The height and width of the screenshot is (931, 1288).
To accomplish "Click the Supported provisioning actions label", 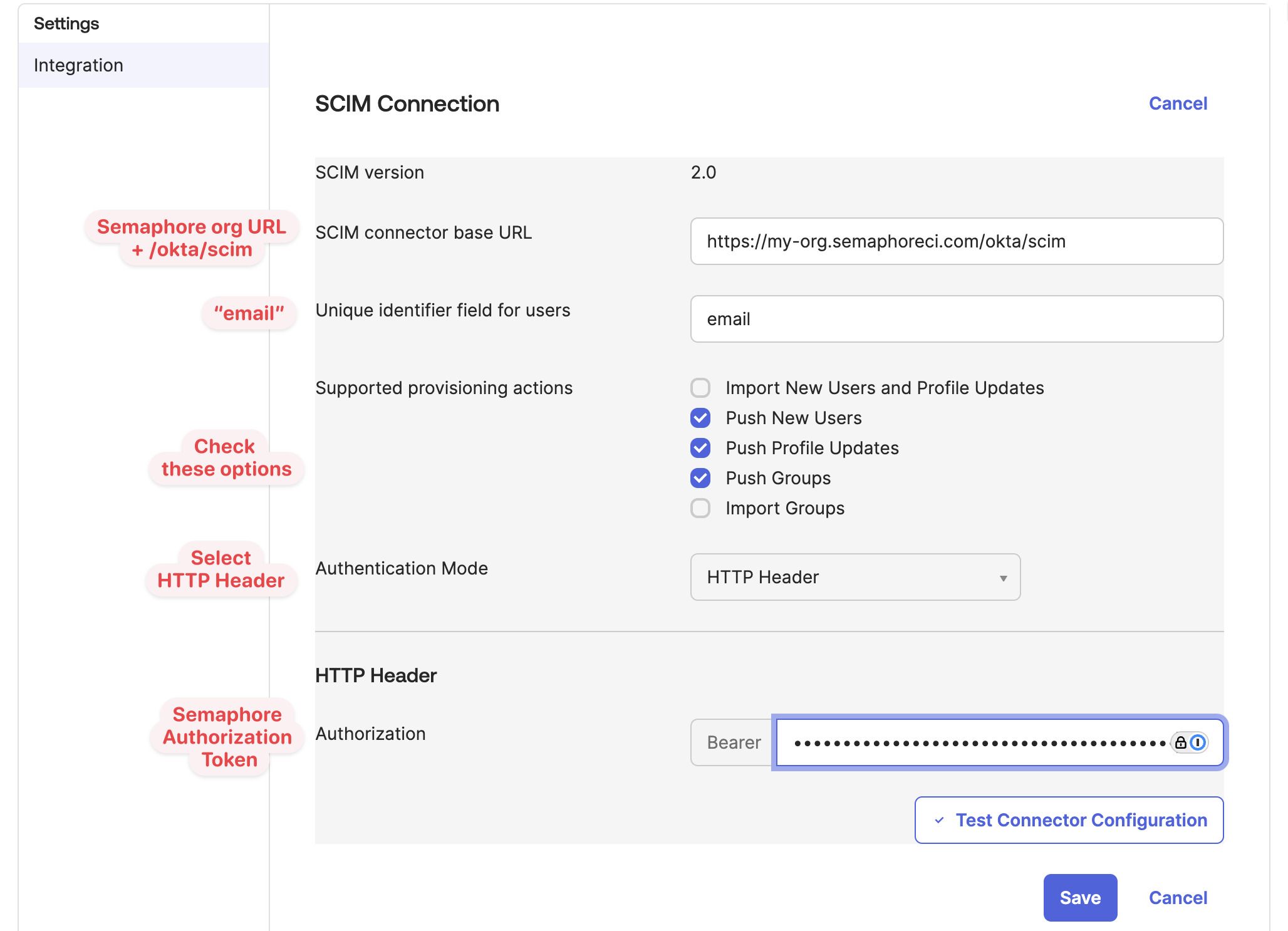I will tap(444, 388).
